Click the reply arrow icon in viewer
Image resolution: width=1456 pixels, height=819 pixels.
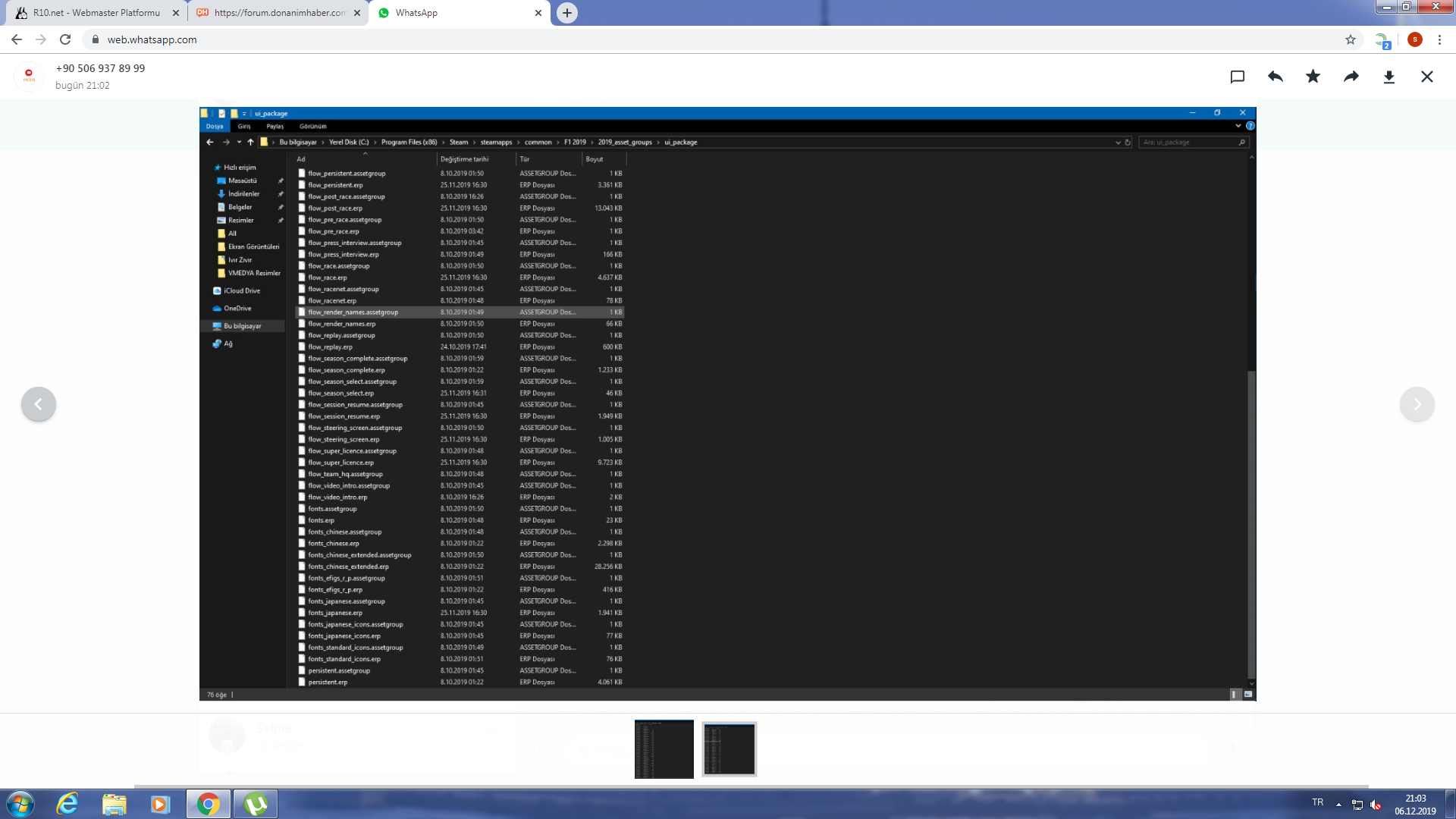tap(1276, 77)
